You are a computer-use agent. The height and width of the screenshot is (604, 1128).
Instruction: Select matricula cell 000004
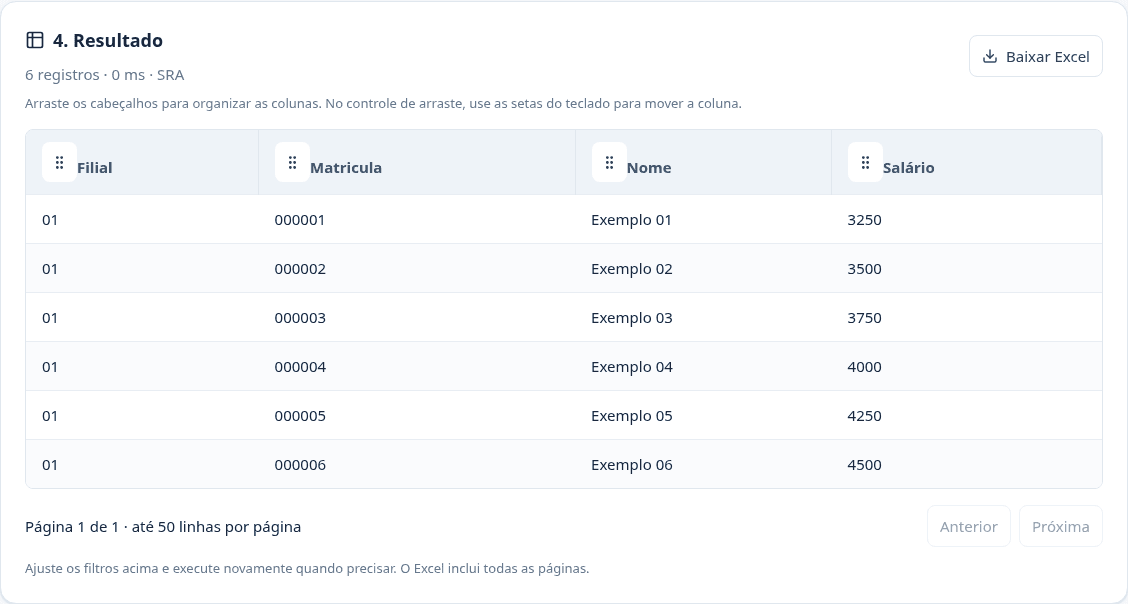pyautogui.click(x=300, y=367)
